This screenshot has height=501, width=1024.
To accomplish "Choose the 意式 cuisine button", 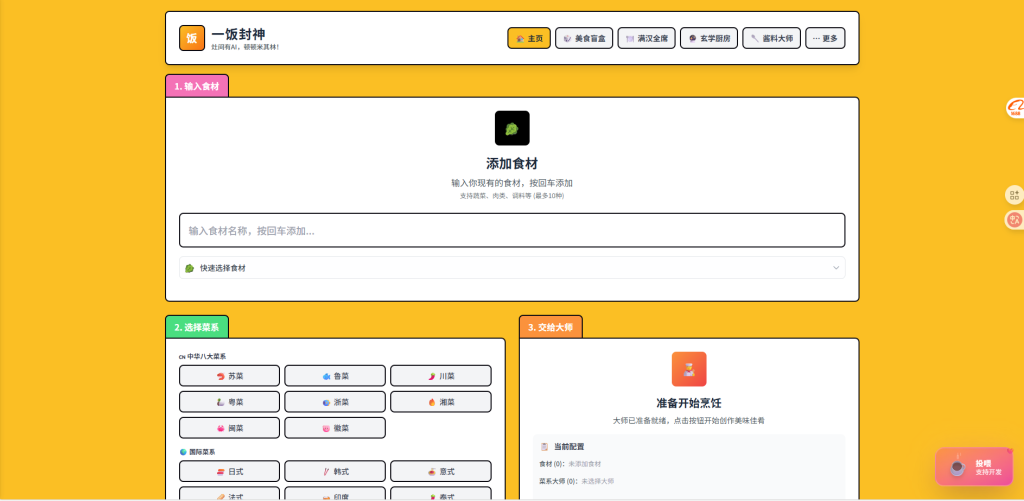I will click(x=441, y=472).
